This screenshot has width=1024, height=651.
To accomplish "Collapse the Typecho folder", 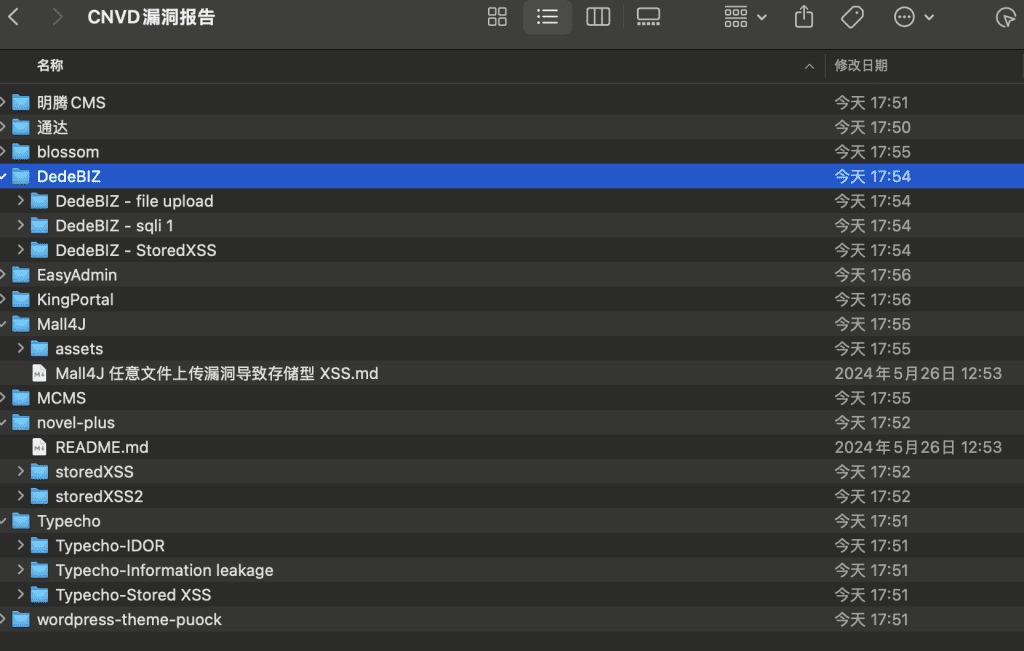I will tap(3, 521).
